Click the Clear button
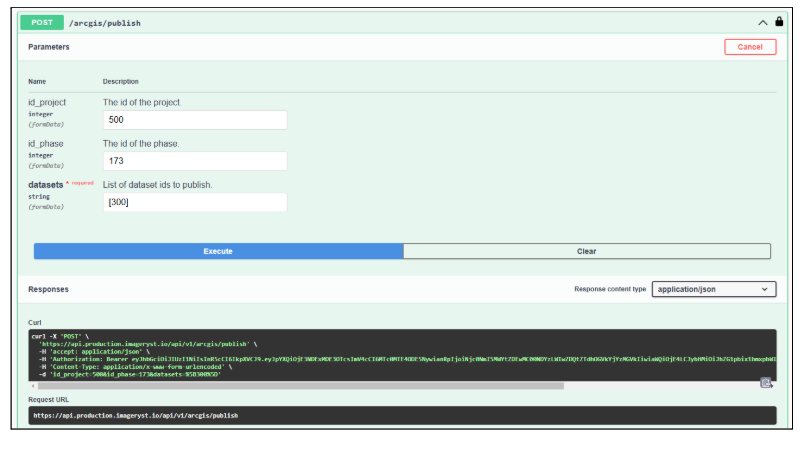 tap(587, 251)
